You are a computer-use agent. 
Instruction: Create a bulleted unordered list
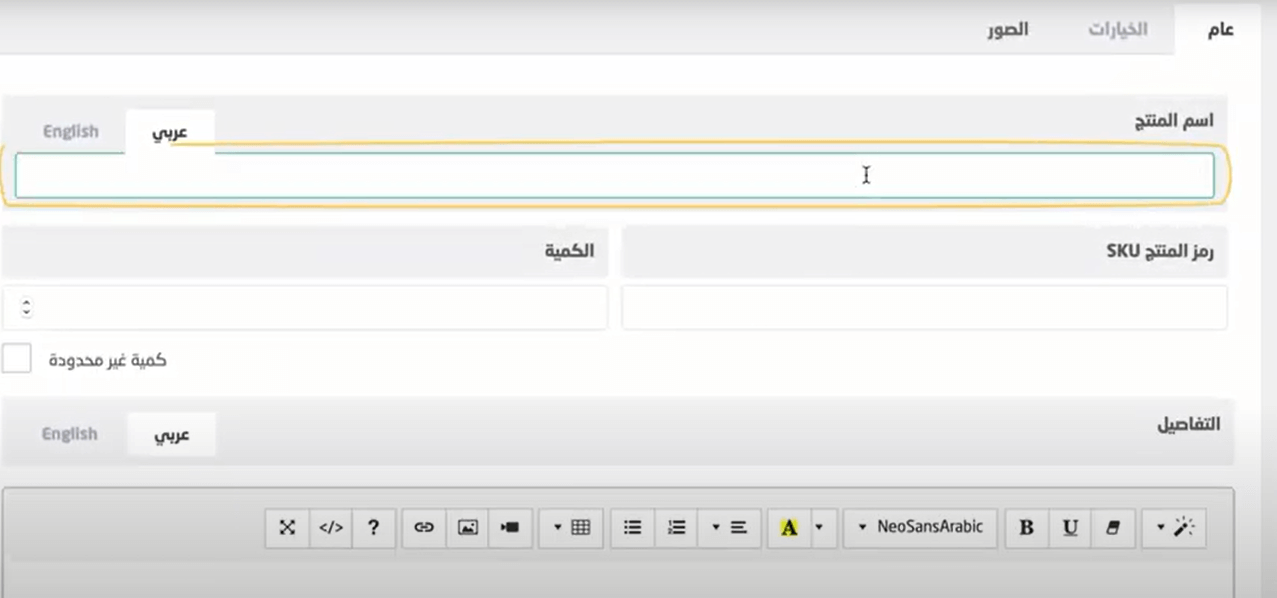point(632,528)
